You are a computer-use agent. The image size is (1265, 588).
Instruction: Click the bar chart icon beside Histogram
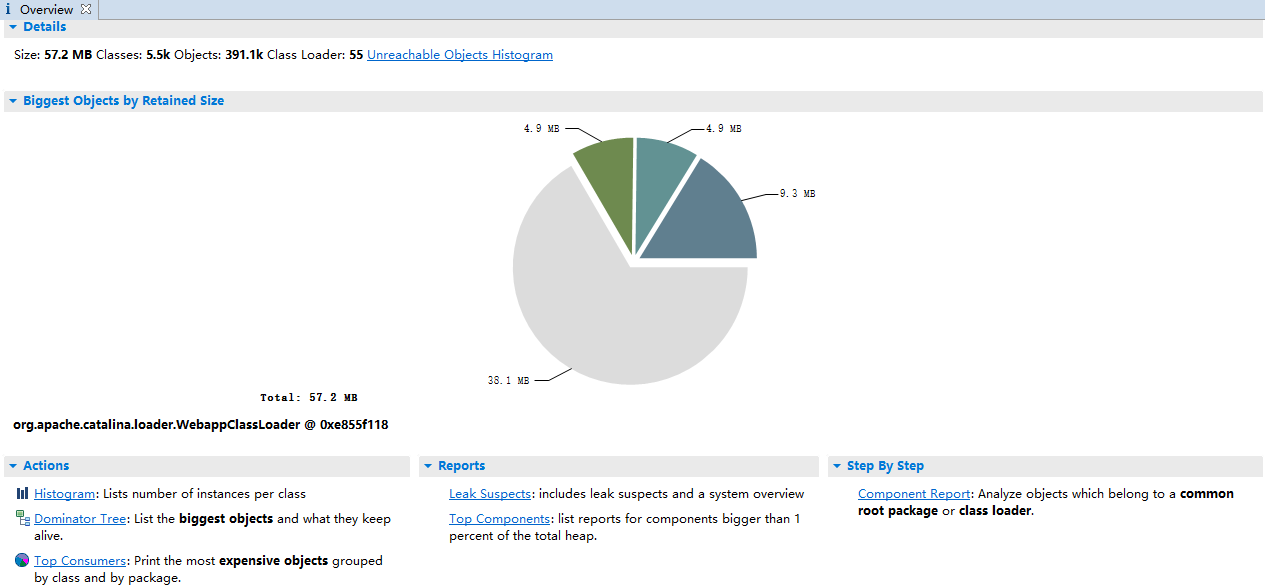[22, 494]
